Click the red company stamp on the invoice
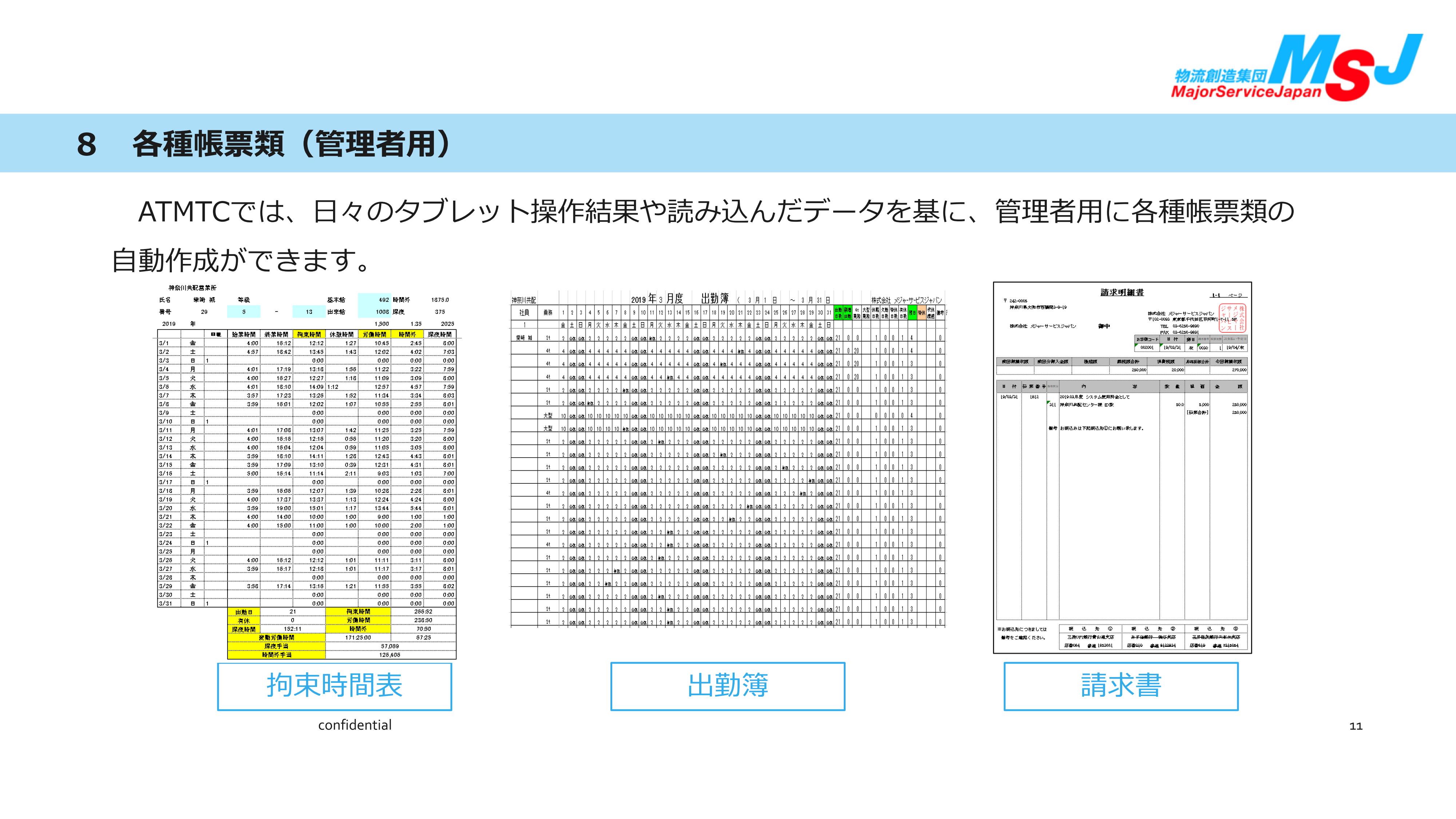 coord(1233,318)
